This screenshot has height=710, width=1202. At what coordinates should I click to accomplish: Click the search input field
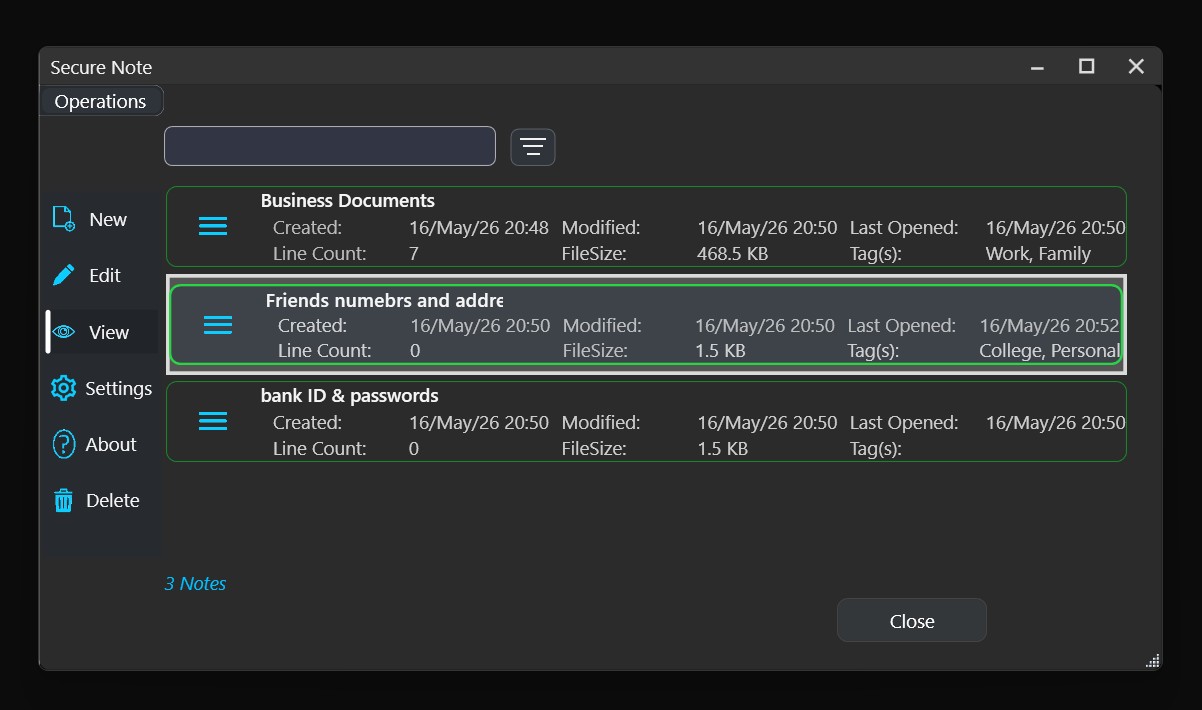point(330,146)
